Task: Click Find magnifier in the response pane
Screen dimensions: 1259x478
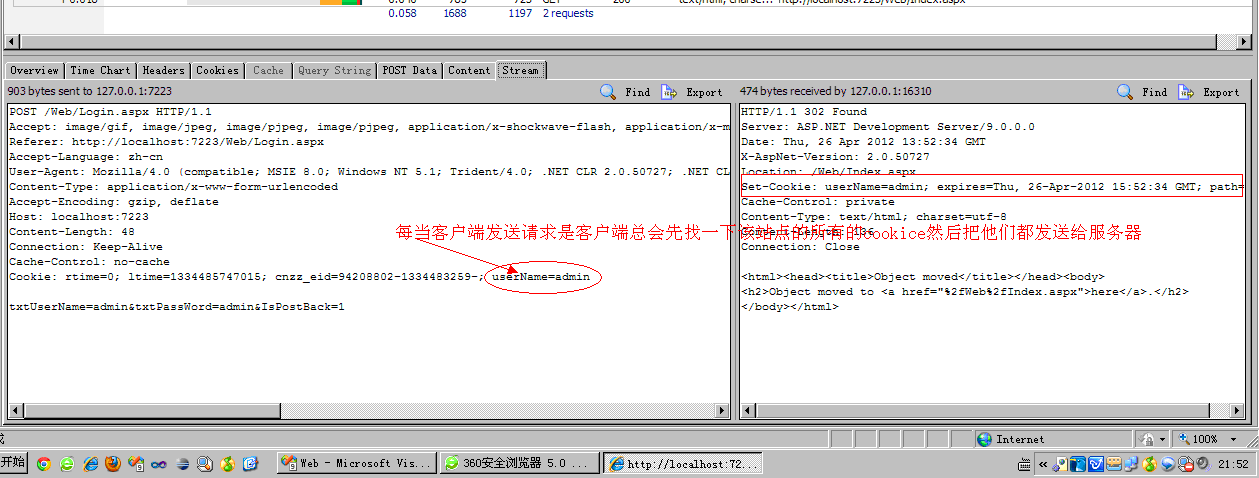Action: click(x=1125, y=92)
